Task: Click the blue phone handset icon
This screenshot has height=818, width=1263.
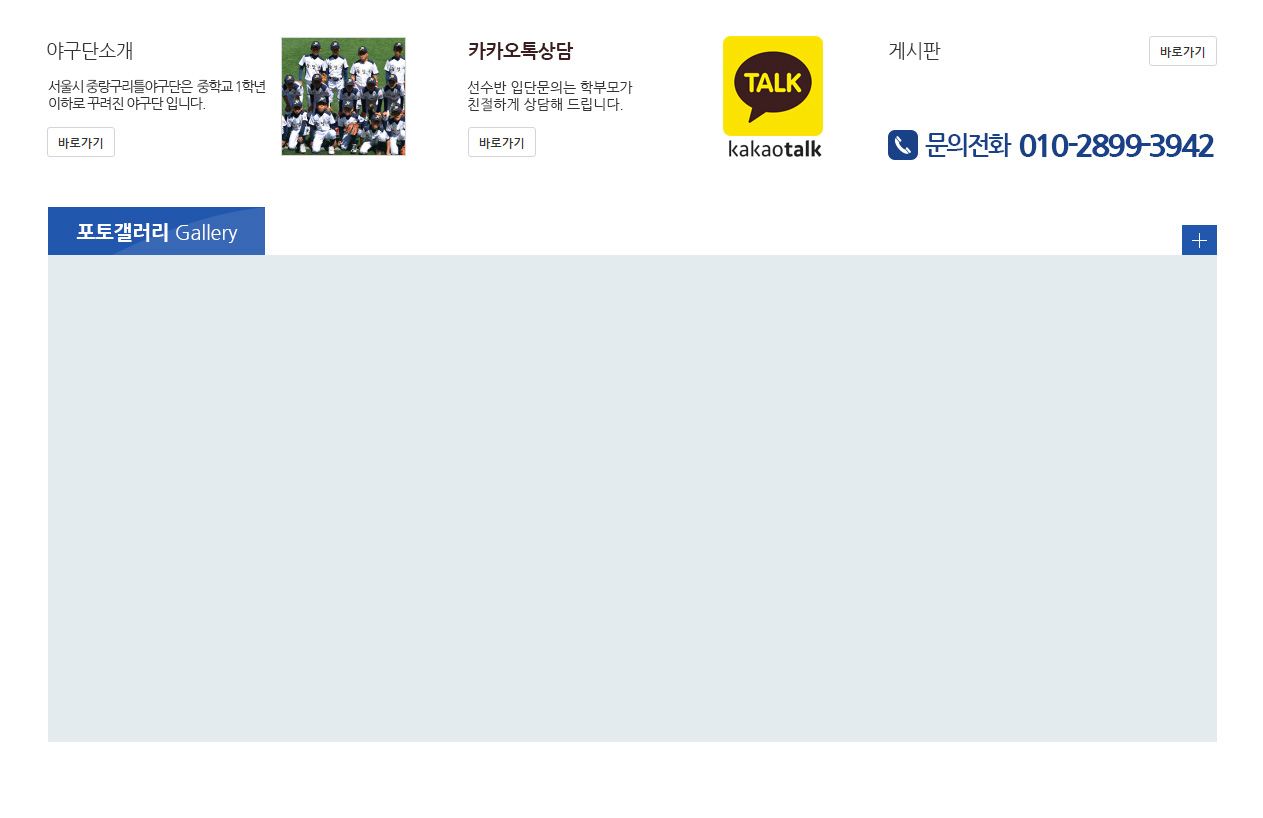Action: pyautogui.click(x=903, y=145)
